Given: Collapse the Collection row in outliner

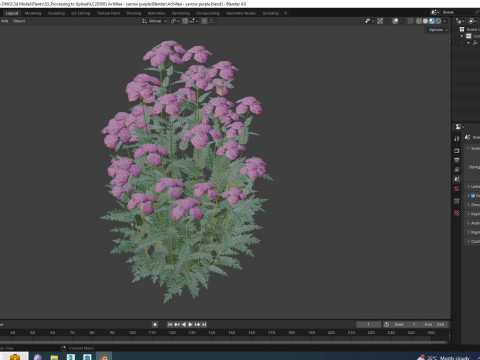Looking at the screenshot, I should (x=462, y=36).
